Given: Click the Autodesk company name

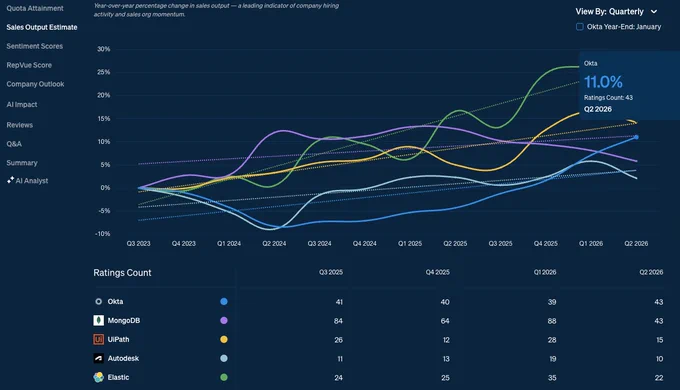Looking at the screenshot, I should pos(123,358).
